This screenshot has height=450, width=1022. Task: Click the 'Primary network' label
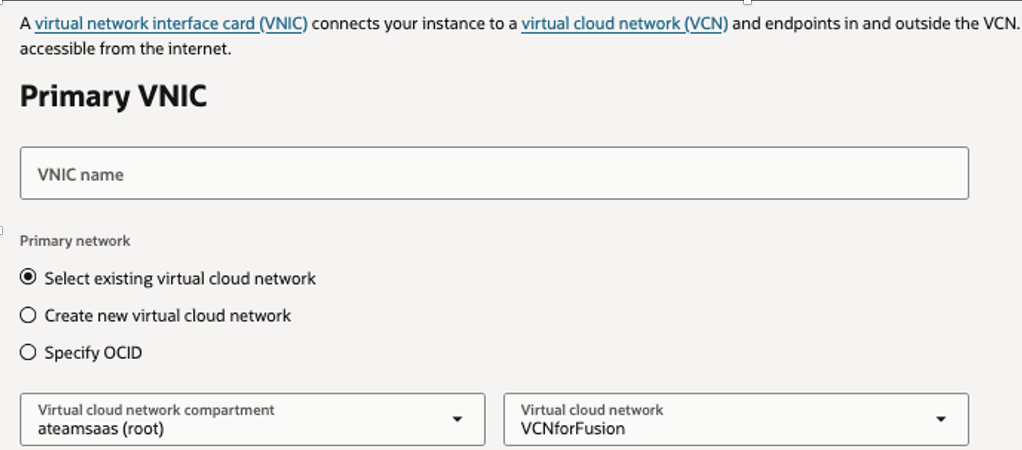[x=75, y=241]
